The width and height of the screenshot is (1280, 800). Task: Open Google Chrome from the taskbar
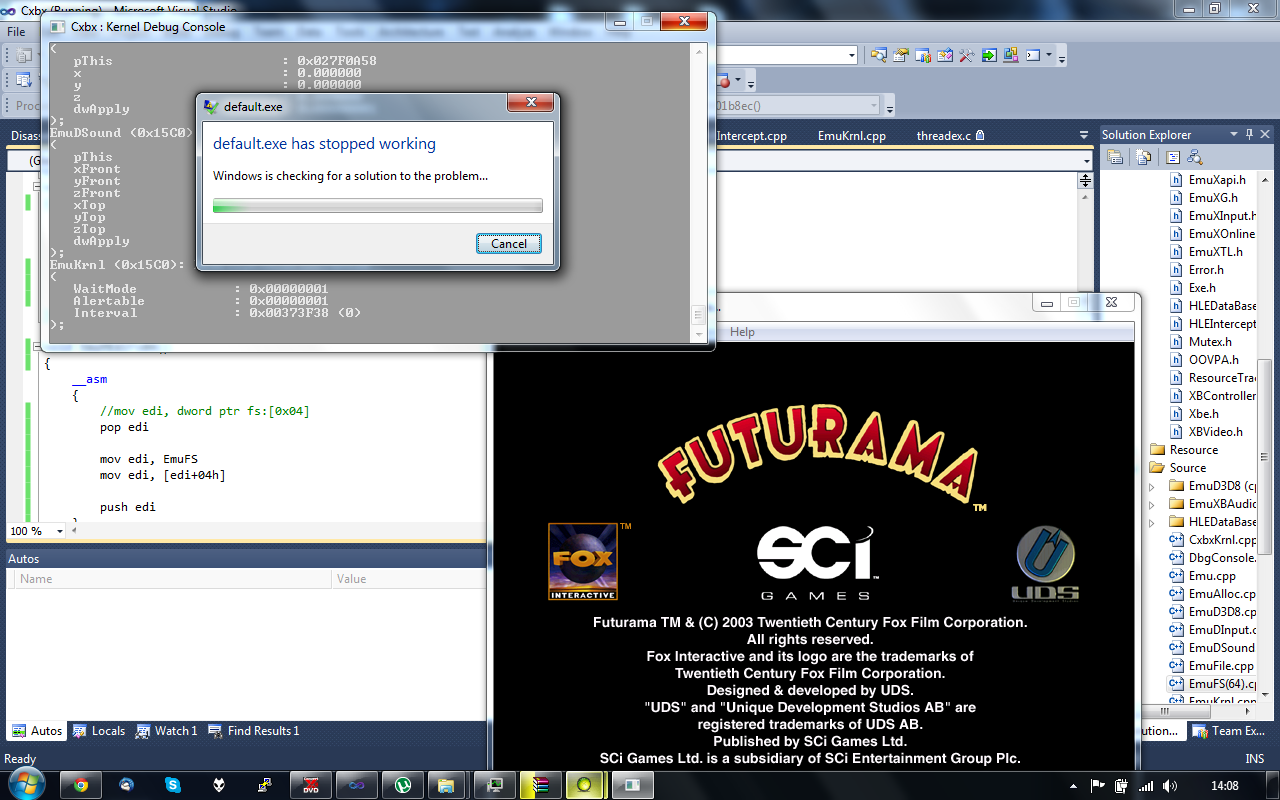(x=81, y=786)
